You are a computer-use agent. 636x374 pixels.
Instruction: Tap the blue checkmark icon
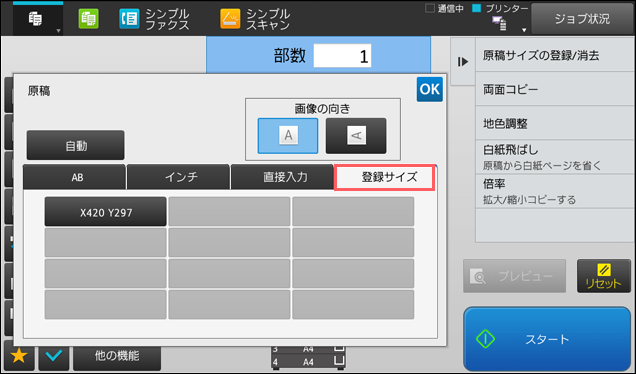coord(54,356)
